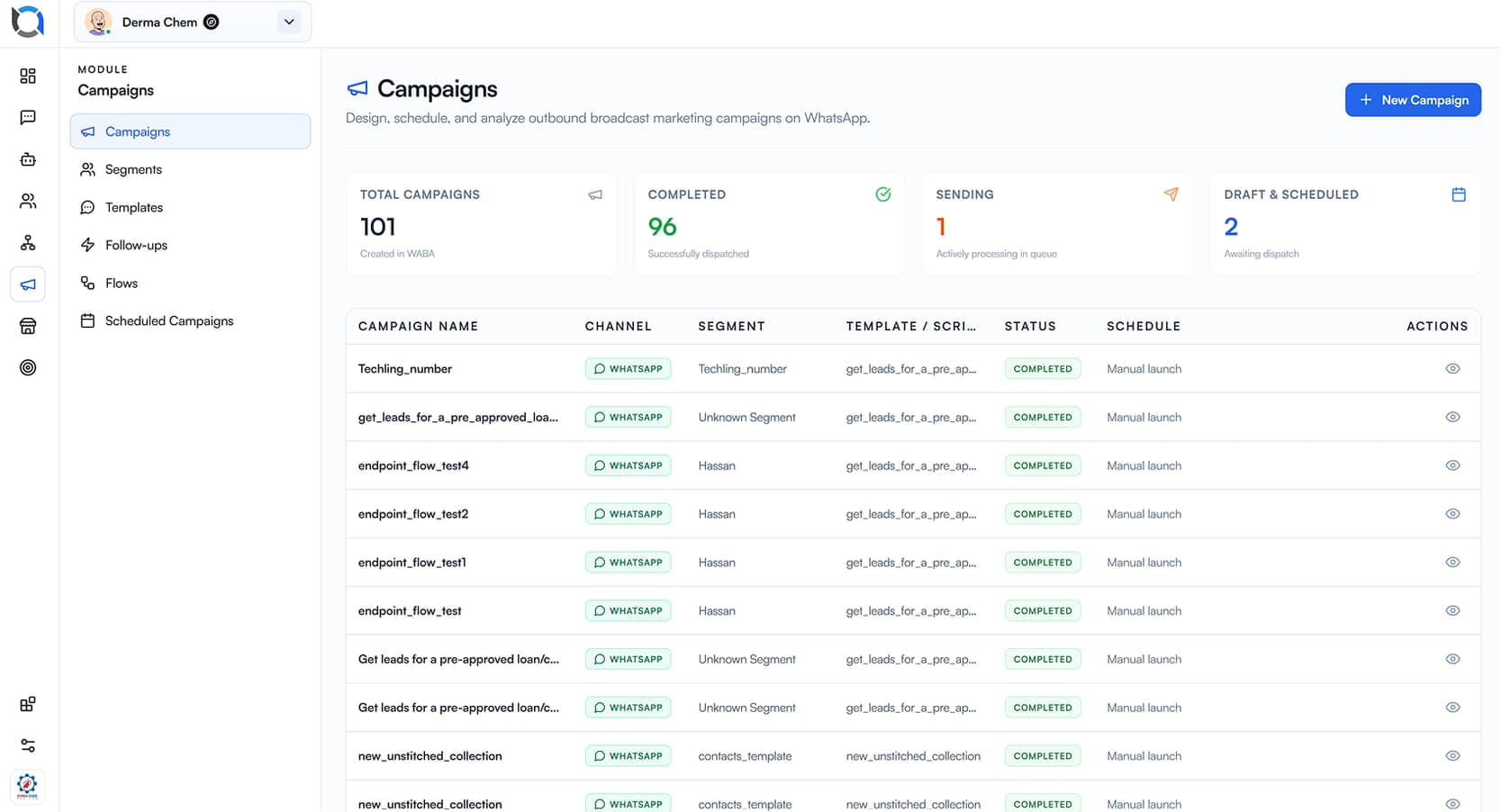
Task: Open the chatbot robot icon in the left rail
Action: tap(28, 159)
